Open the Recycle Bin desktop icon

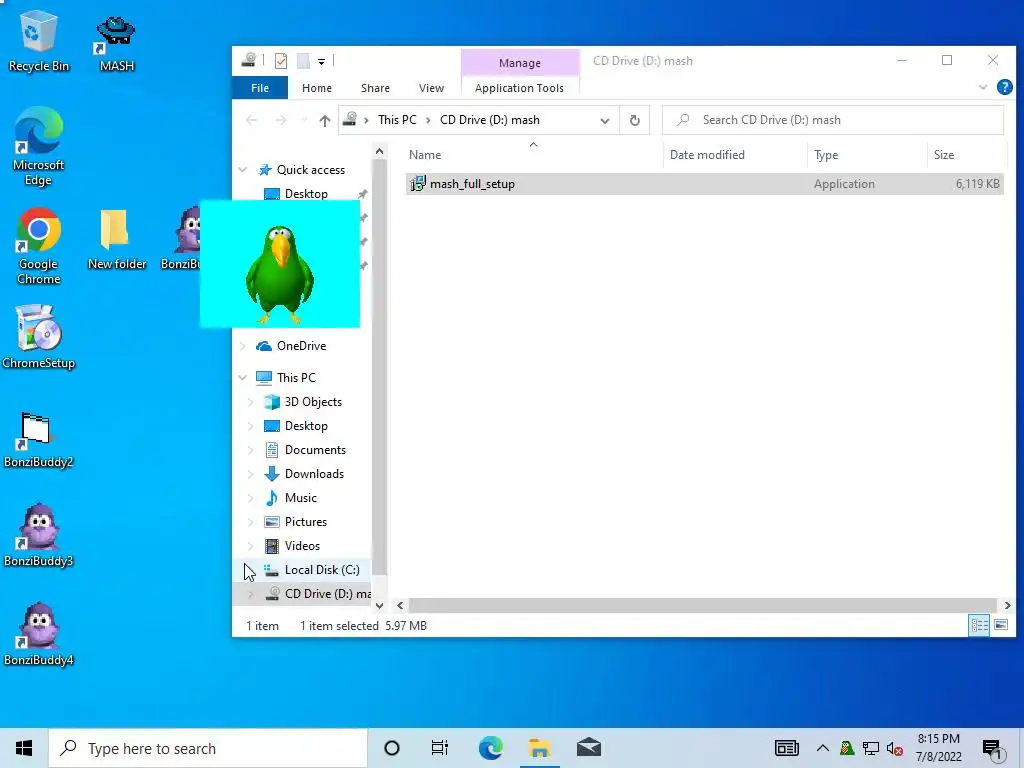[38, 39]
